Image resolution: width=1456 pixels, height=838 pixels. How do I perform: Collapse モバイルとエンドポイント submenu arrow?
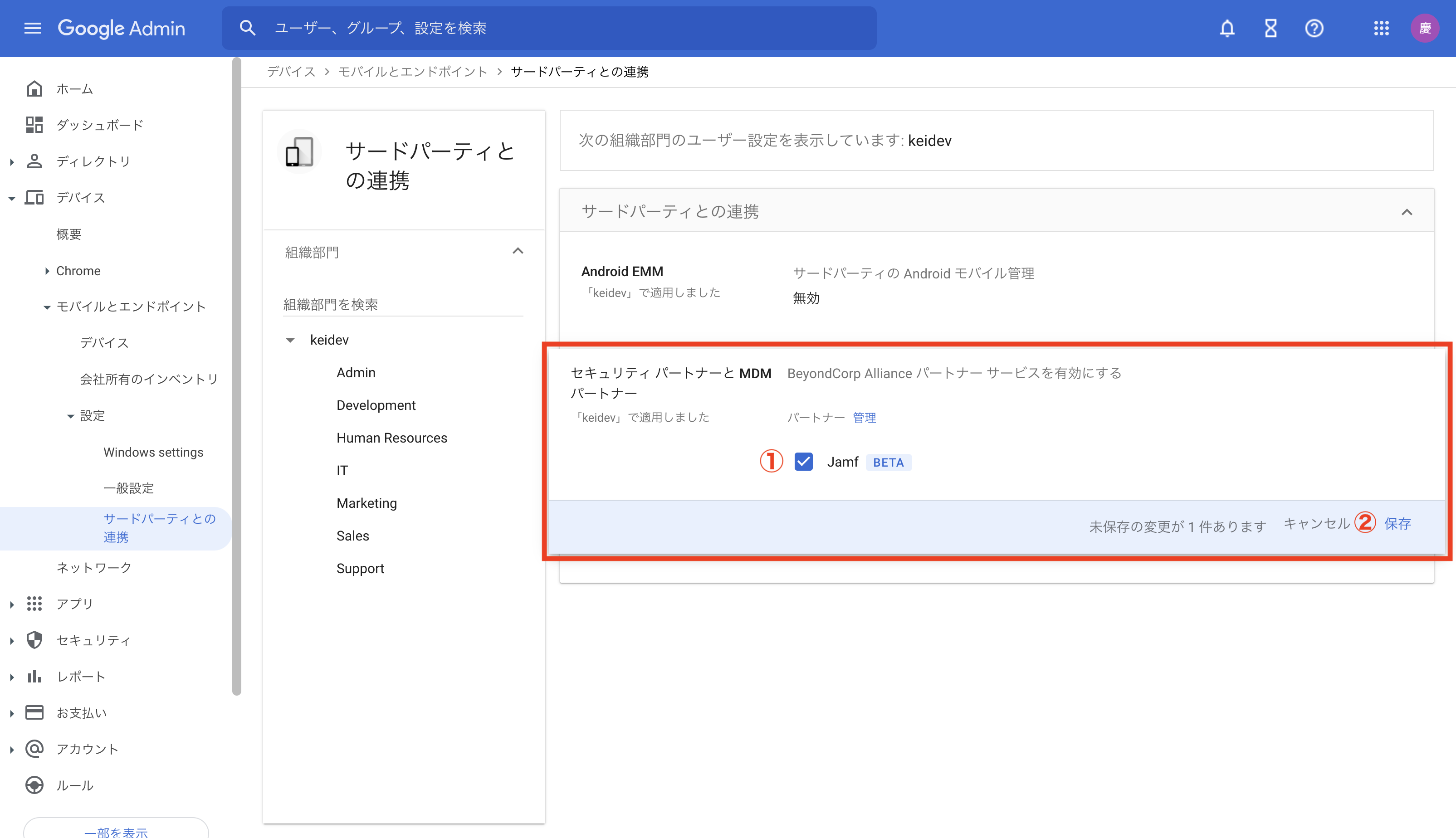click(47, 307)
